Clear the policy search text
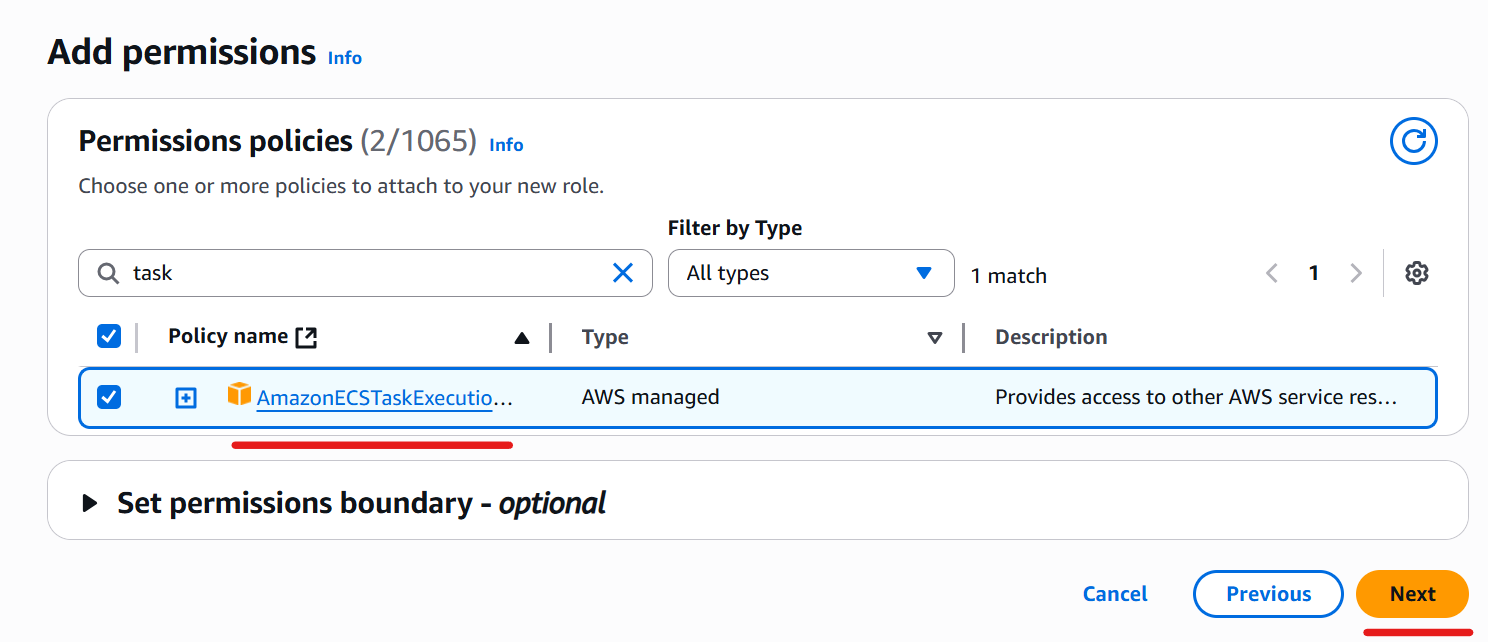 pyautogui.click(x=622, y=273)
